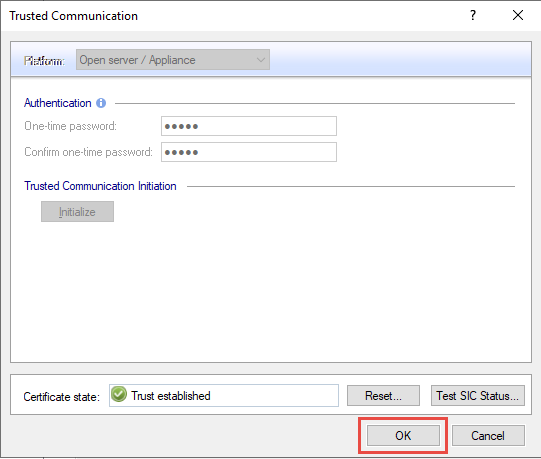Click the Cancel button

pyautogui.click(x=488, y=436)
